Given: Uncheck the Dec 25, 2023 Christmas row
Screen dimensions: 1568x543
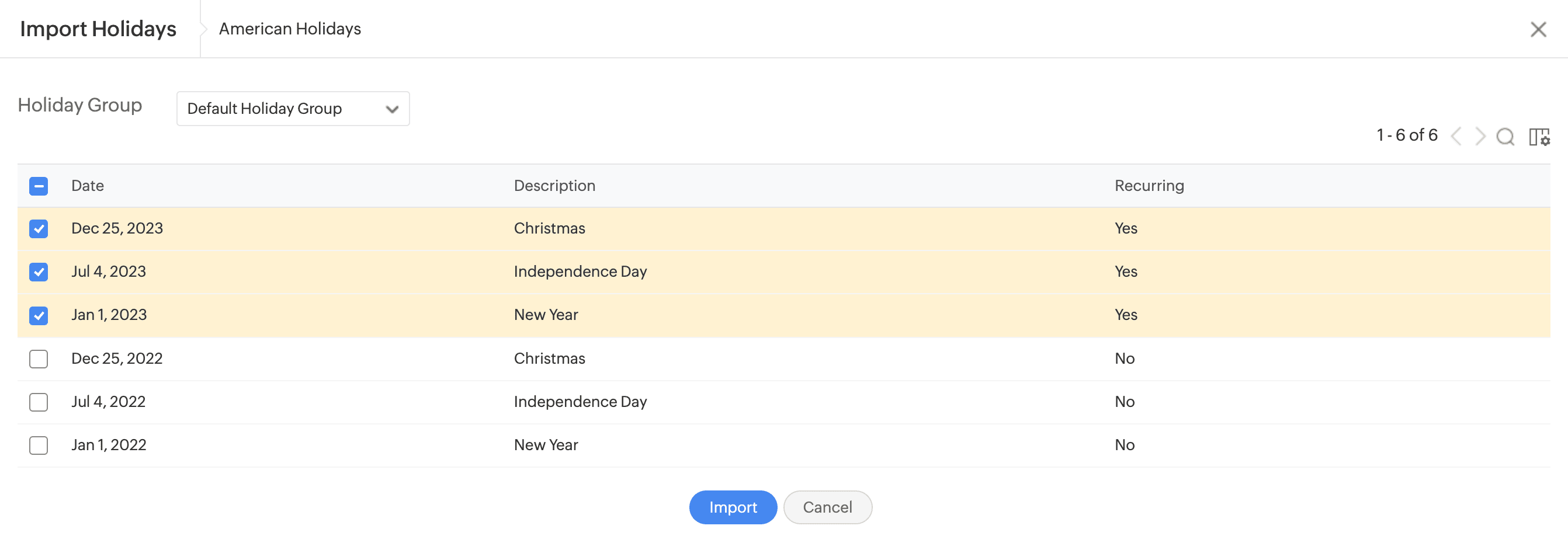Looking at the screenshot, I should (x=39, y=229).
